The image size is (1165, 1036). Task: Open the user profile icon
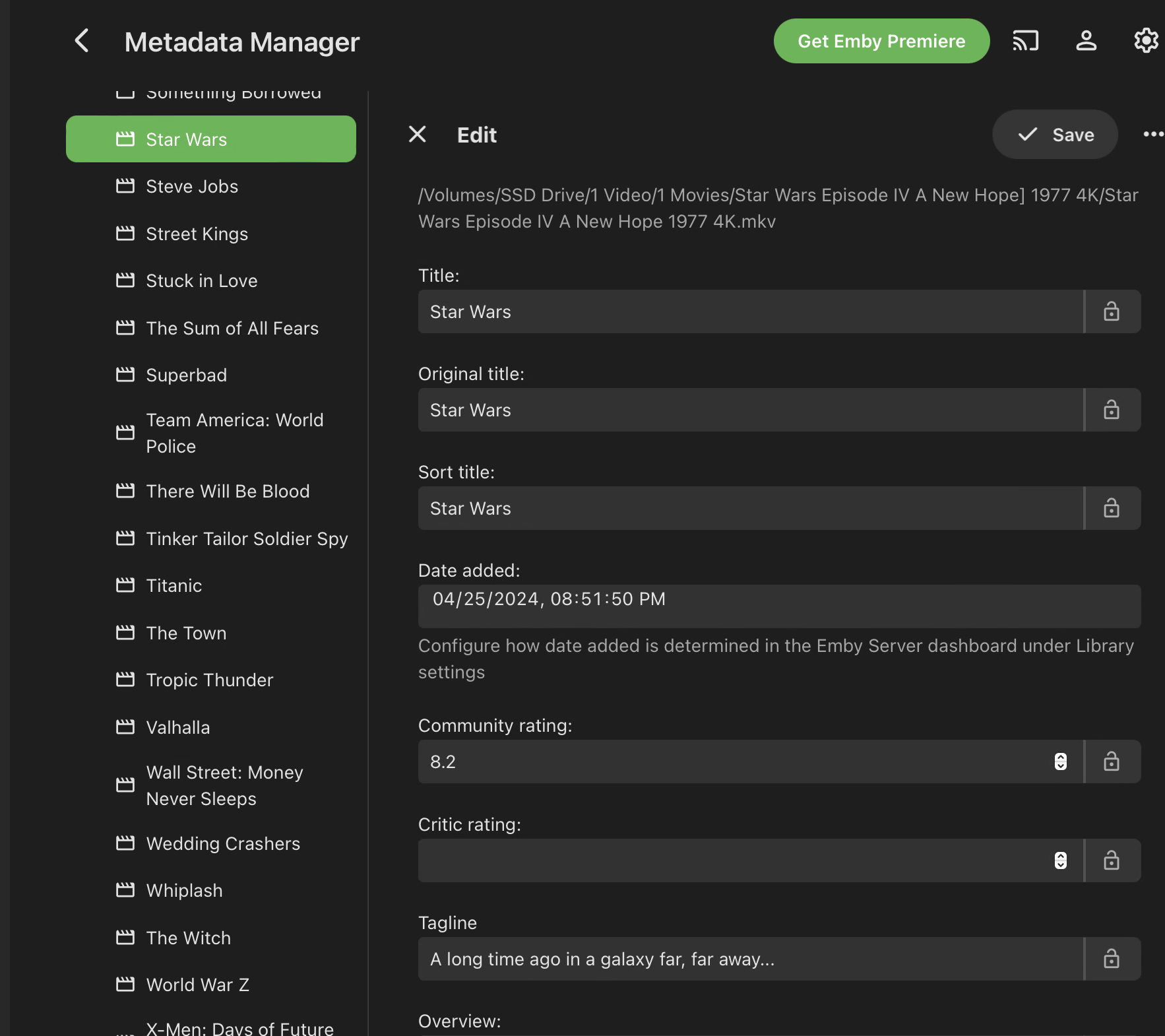[x=1086, y=41]
